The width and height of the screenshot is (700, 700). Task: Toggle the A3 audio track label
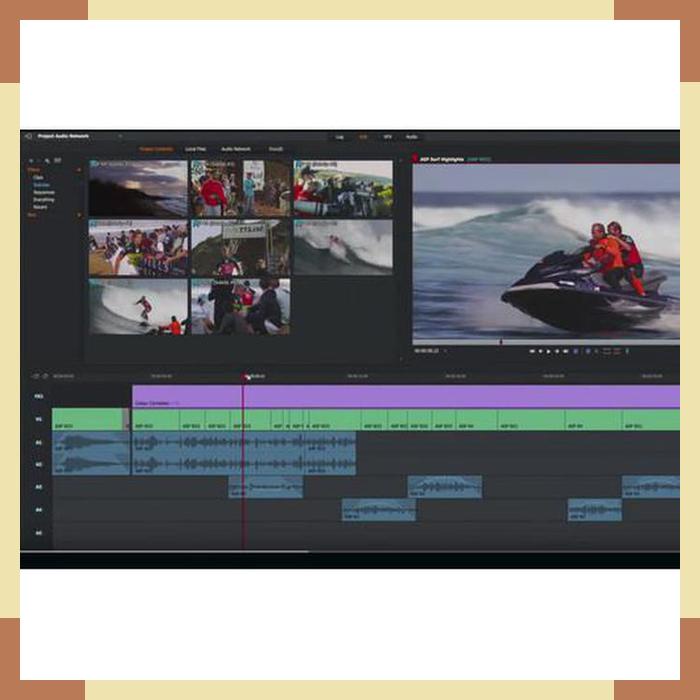pyautogui.click(x=39, y=487)
